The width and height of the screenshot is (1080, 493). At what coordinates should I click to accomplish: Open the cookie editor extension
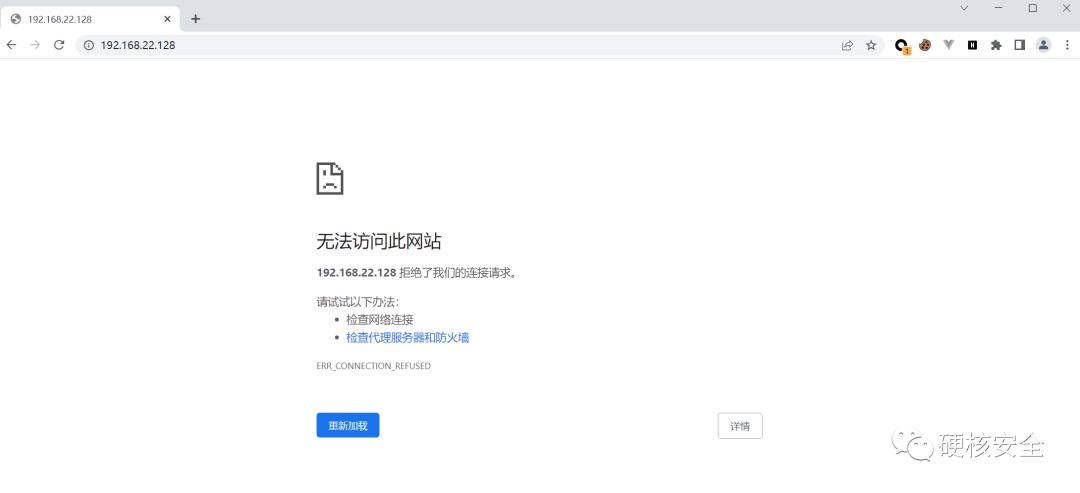pos(925,45)
